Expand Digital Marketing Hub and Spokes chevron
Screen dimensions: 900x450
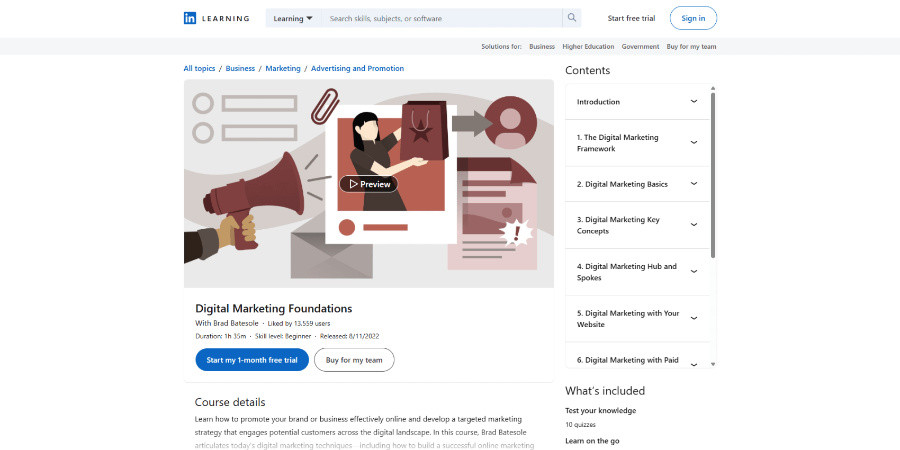point(694,272)
